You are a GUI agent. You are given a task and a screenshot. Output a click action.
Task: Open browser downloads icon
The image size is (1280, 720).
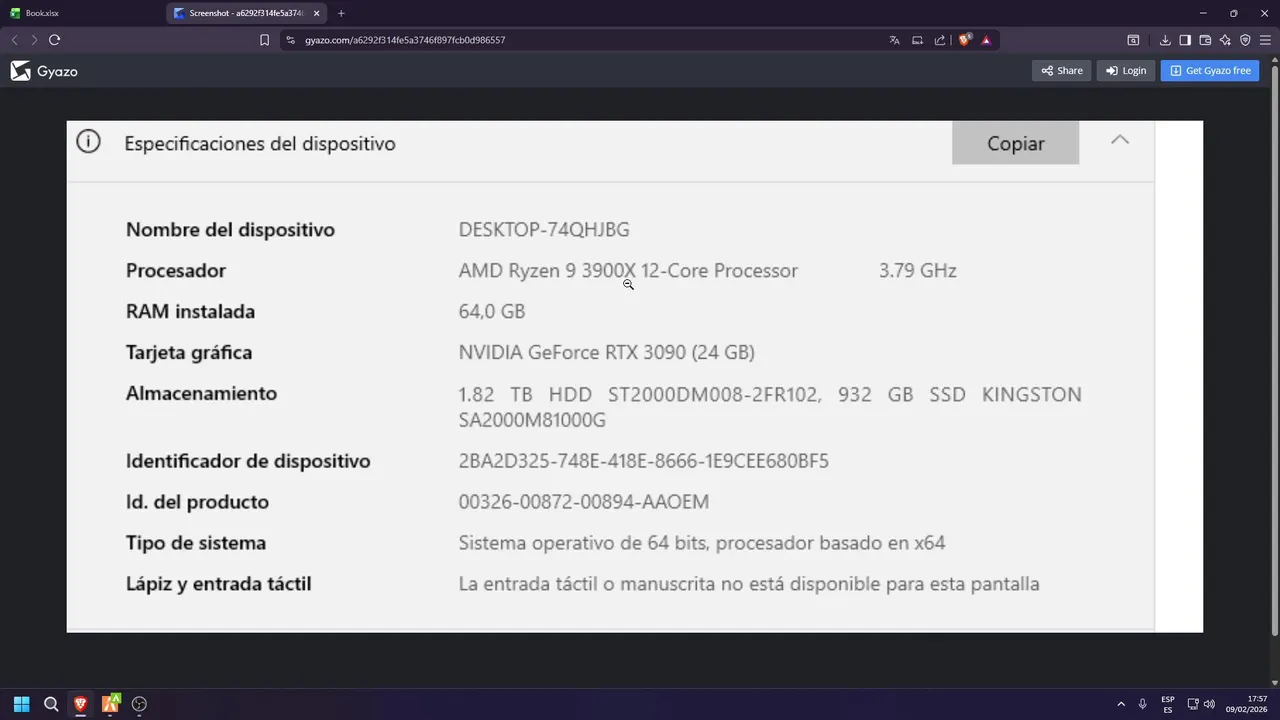pos(1165,40)
